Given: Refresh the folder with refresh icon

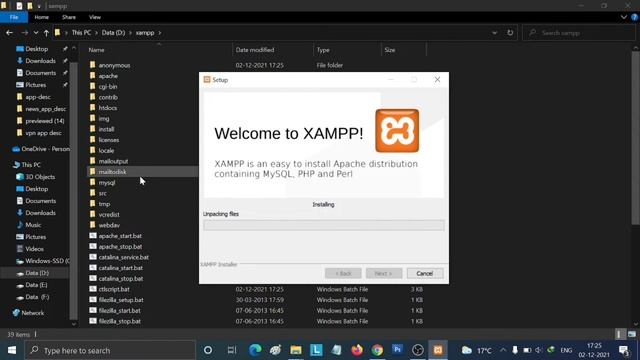Looking at the screenshot, I should pyautogui.click(x=510, y=33).
